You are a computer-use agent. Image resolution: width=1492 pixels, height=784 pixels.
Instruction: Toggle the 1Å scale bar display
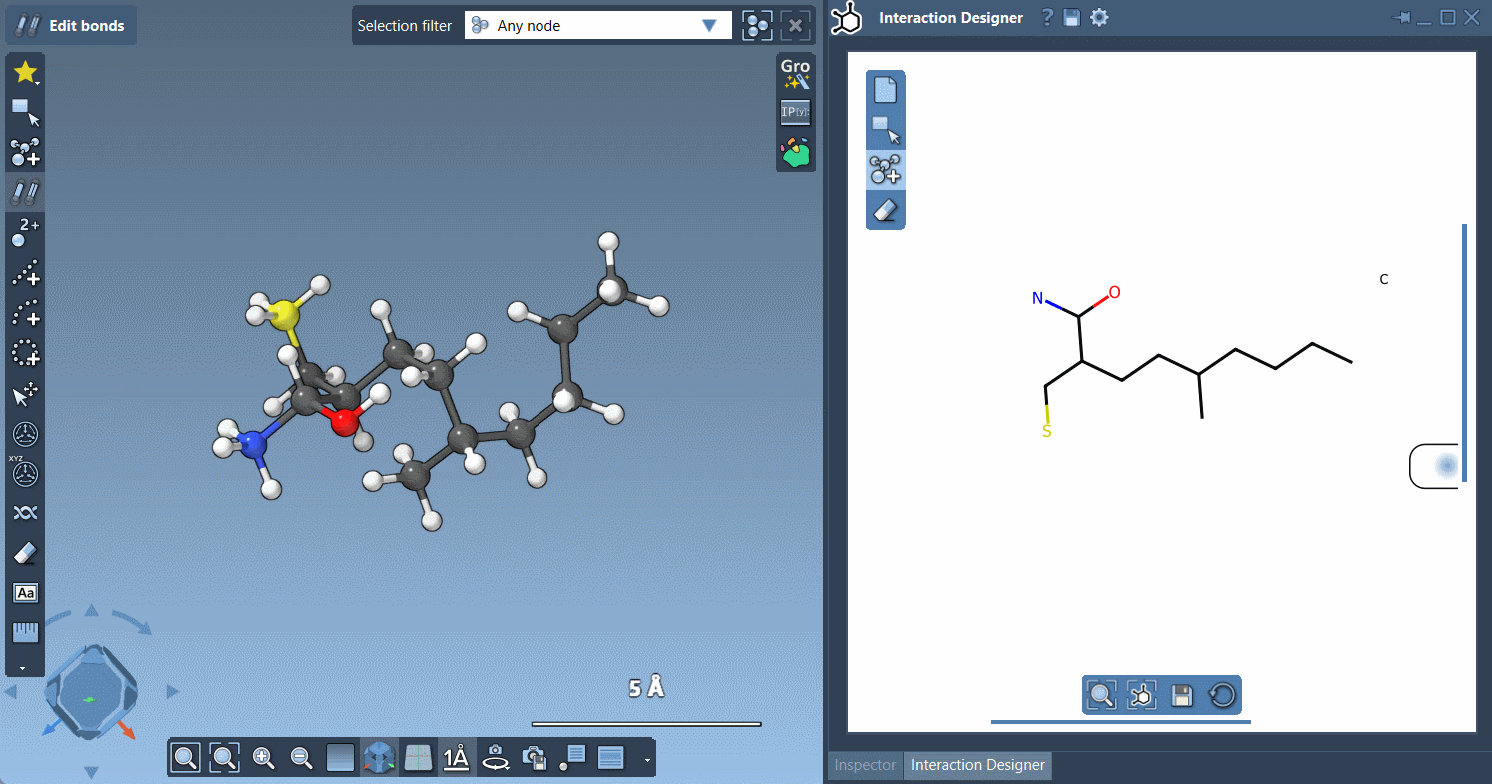pyautogui.click(x=456, y=758)
